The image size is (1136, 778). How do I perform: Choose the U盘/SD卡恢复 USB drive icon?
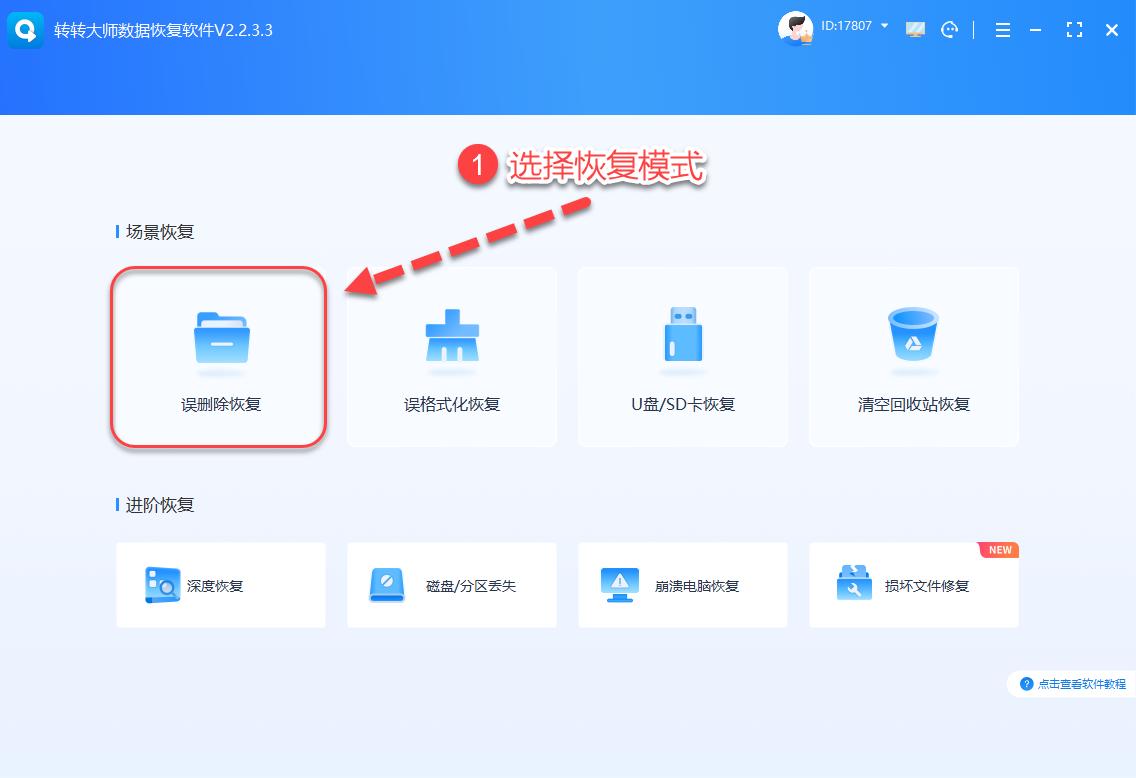click(682, 338)
